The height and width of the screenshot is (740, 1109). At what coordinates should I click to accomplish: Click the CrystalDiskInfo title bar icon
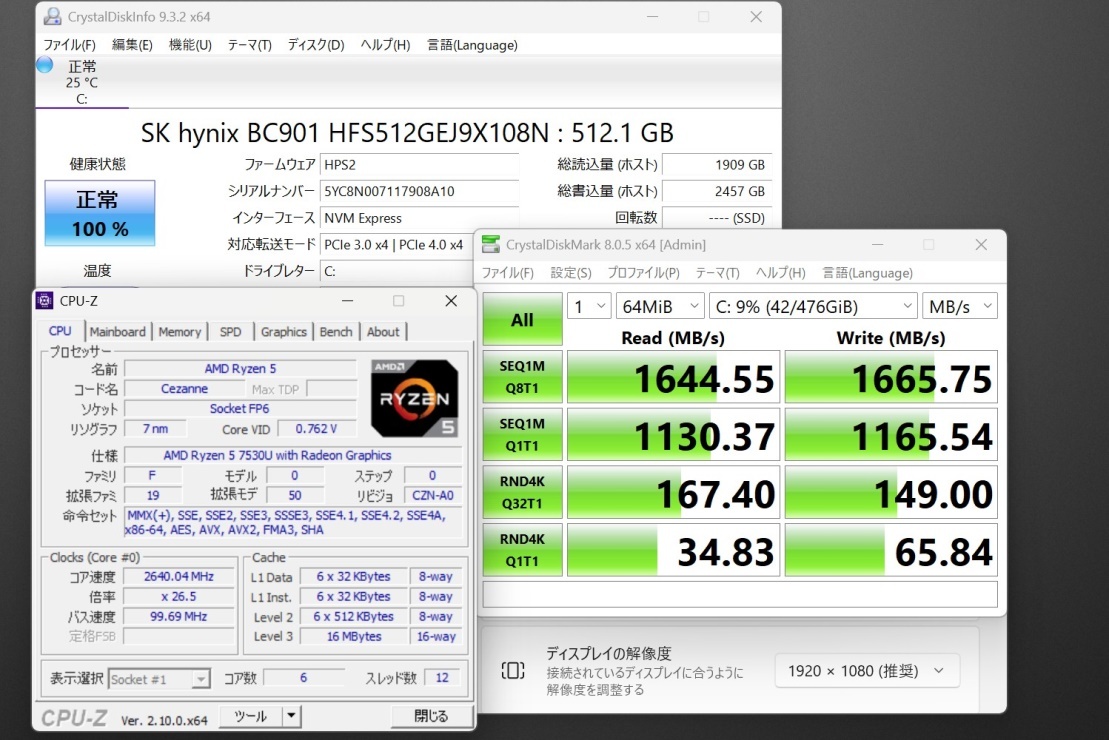click(52, 16)
